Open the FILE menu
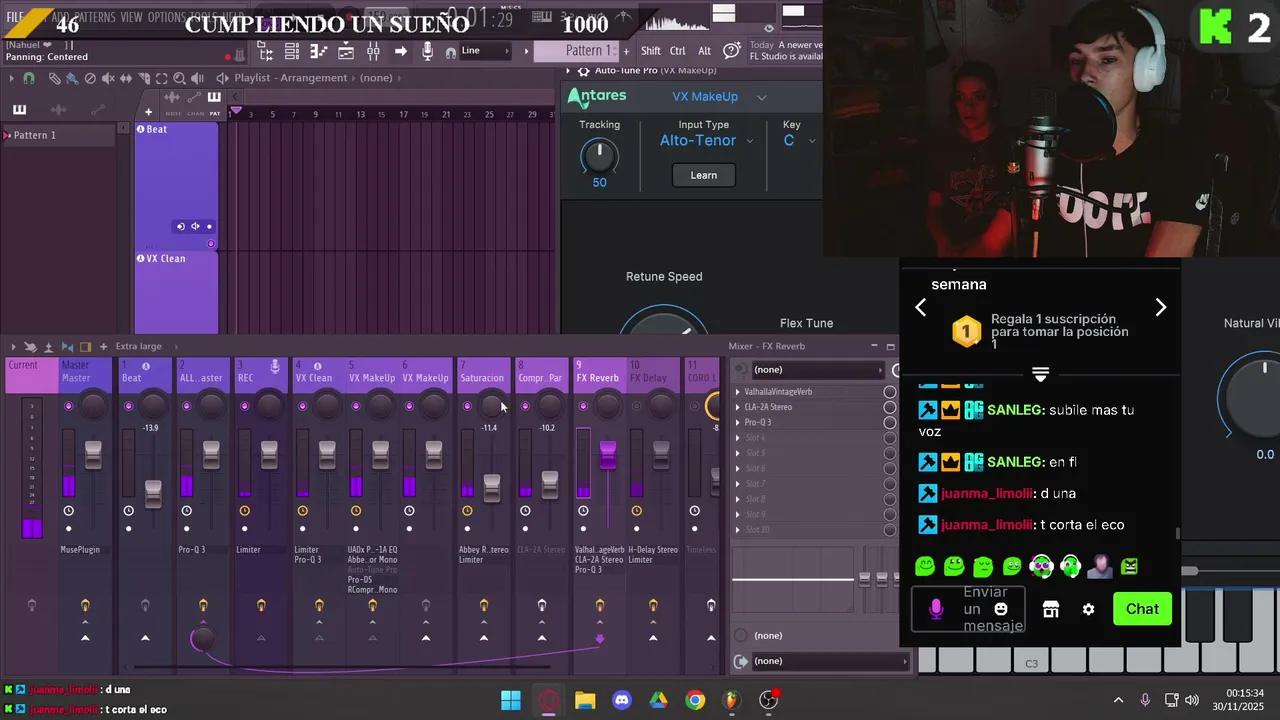 tap(15, 18)
